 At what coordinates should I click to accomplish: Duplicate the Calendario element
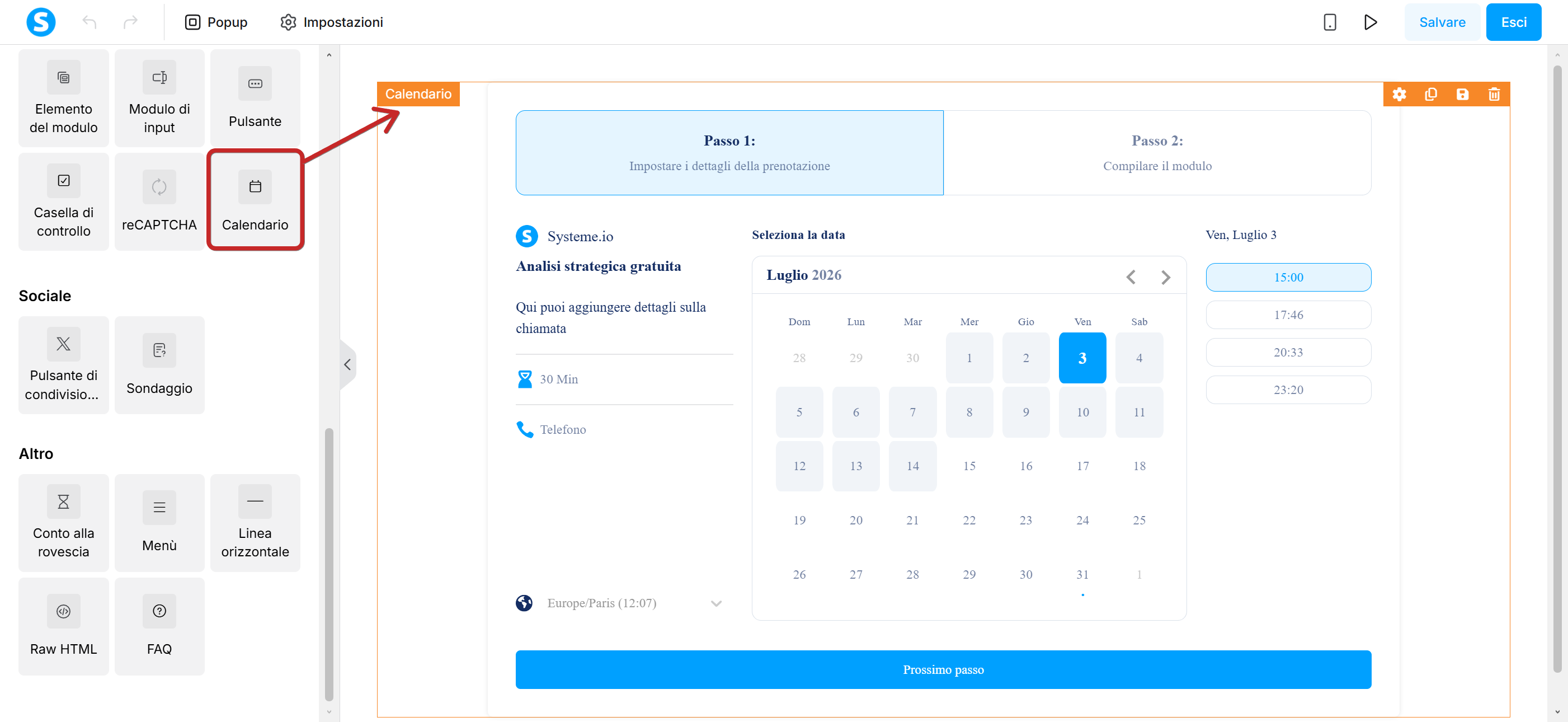[x=1430, y=95]
